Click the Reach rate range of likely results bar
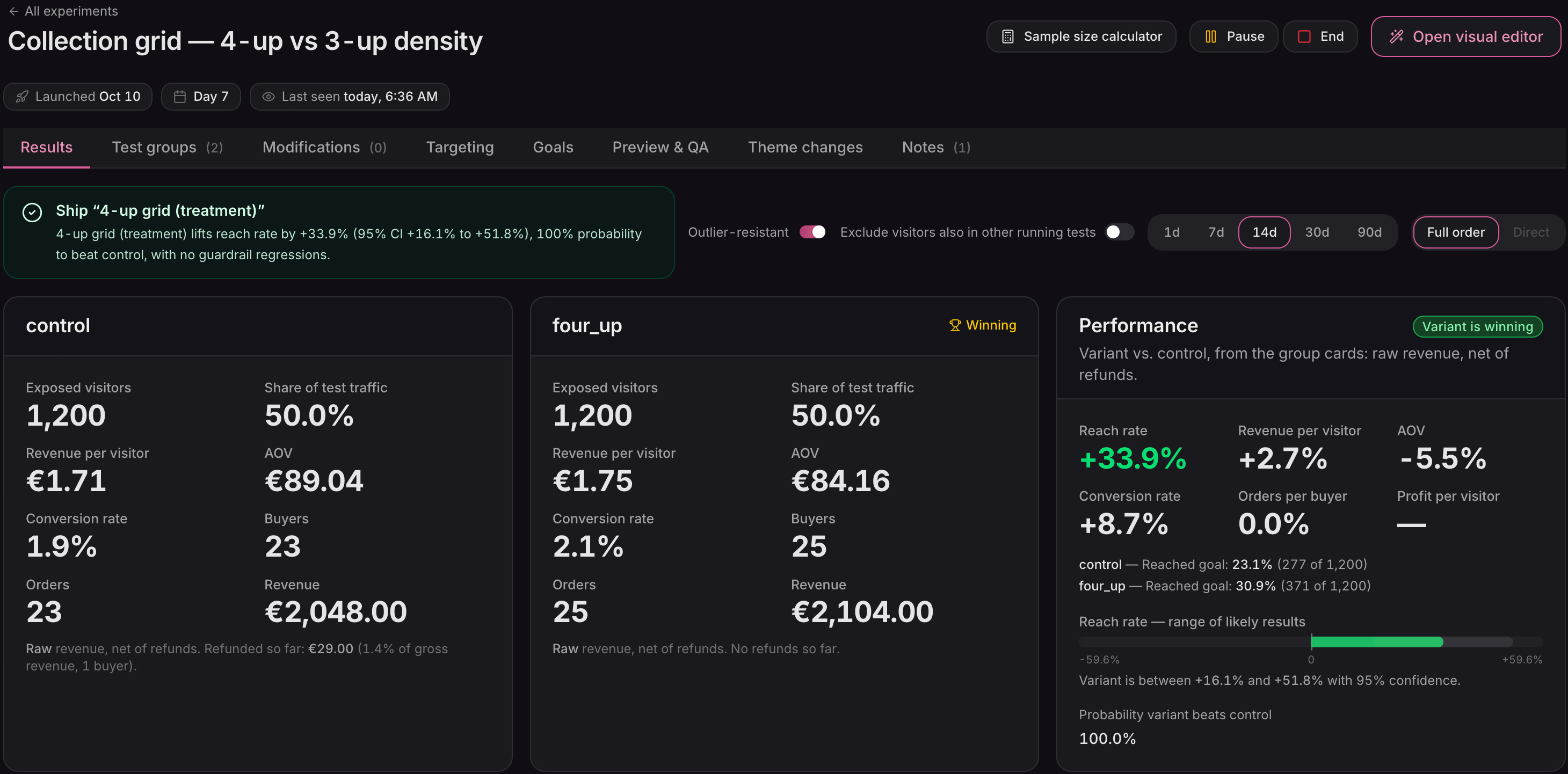 pos(1311,641)
